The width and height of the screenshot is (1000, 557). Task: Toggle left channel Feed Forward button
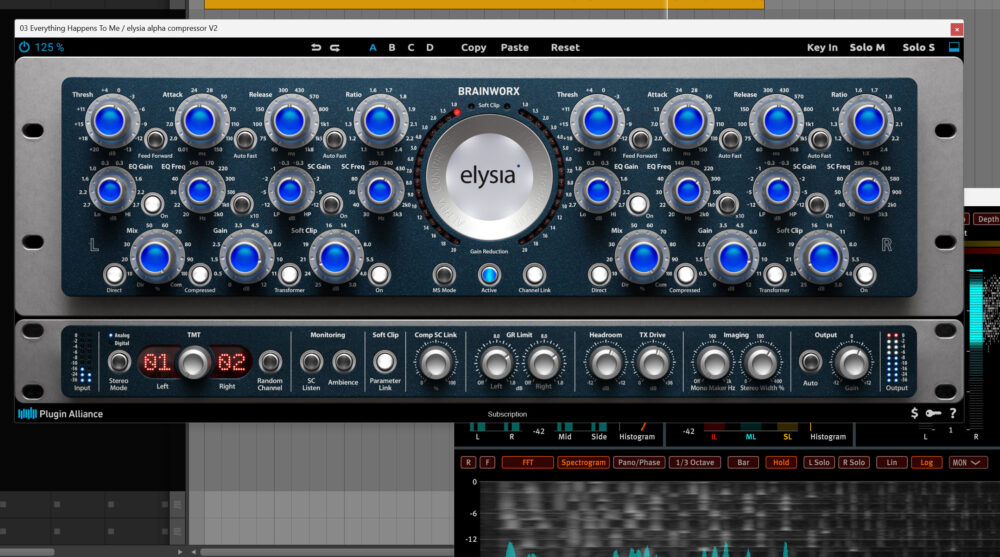[154, 138]
